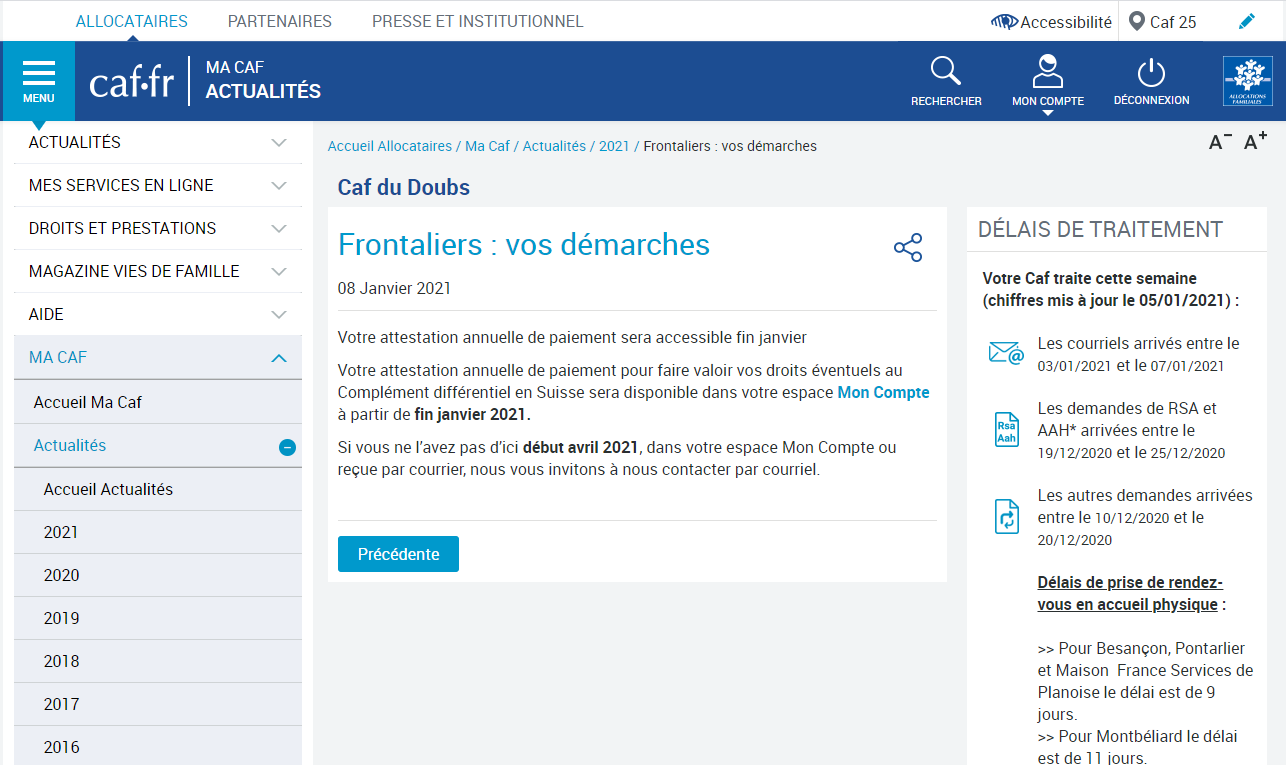Collapse the Actualités submenu minus icon

coord(287,447)
